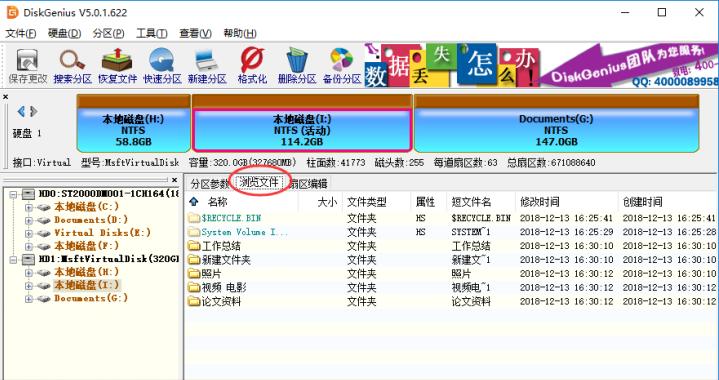719x380 pixels.
Task: Expand the Documents(D:) tree node
Action: [29, 220]
